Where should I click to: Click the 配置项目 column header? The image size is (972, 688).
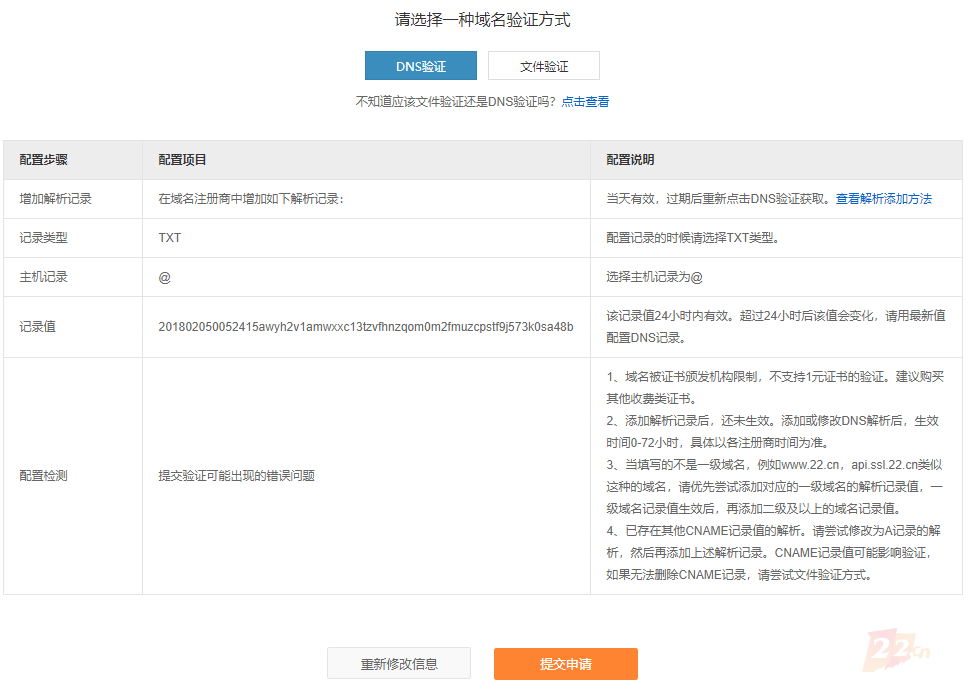point(182,160)
